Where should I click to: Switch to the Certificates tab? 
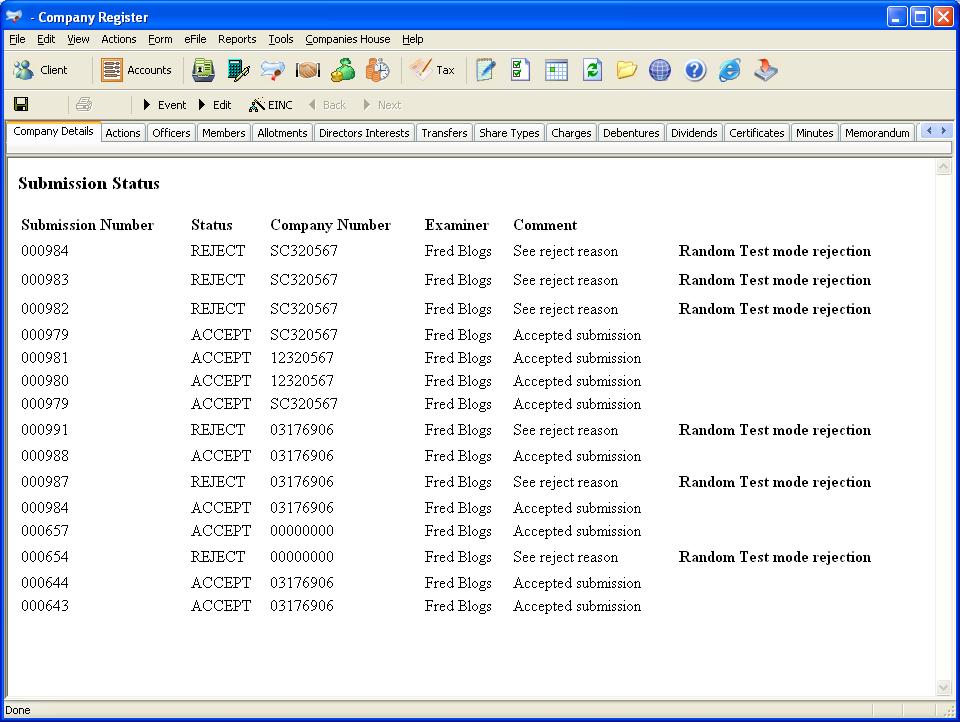click(x=757, y=133)
